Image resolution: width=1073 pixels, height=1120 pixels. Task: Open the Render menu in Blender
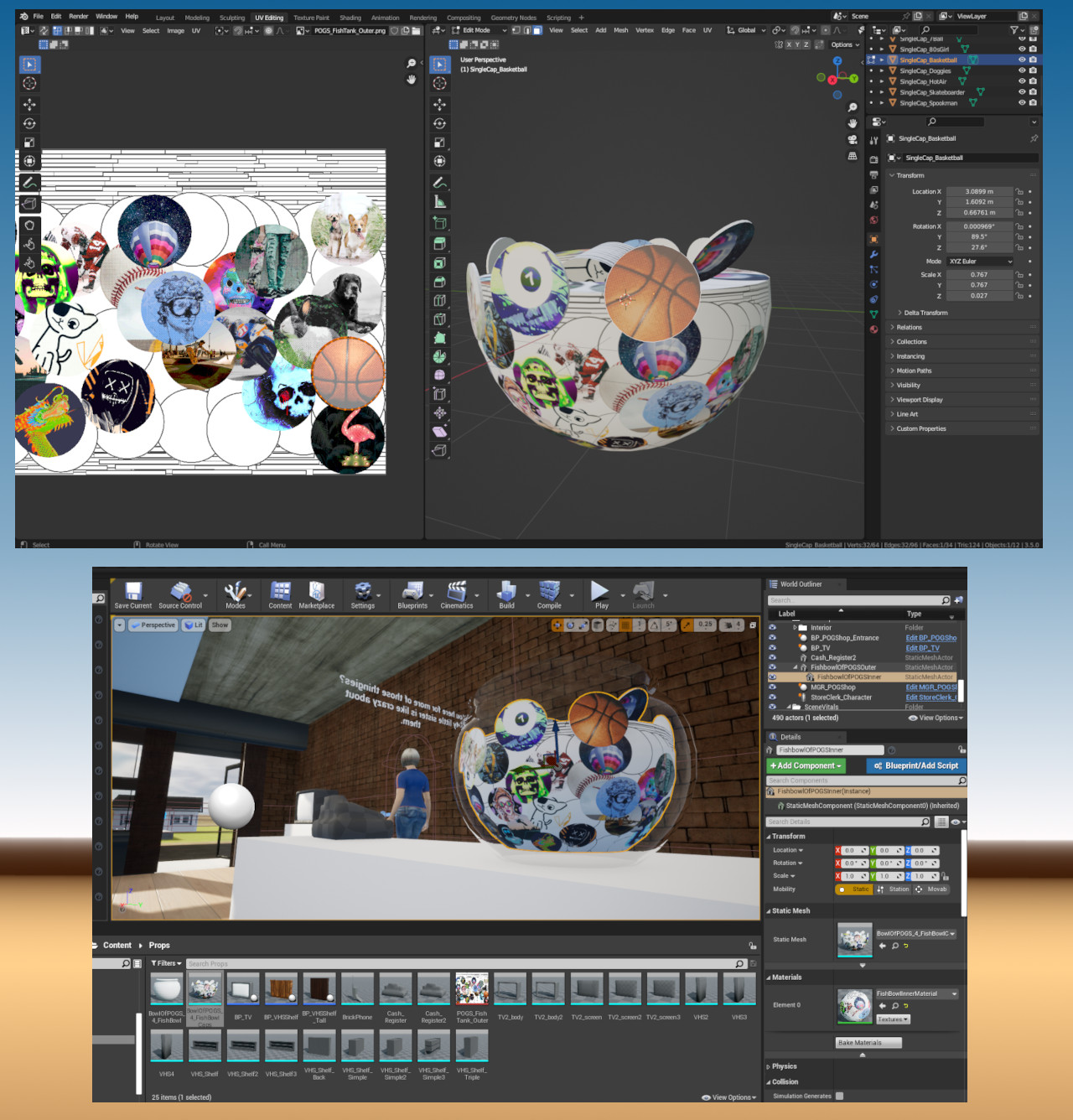[x=79, y=16]
